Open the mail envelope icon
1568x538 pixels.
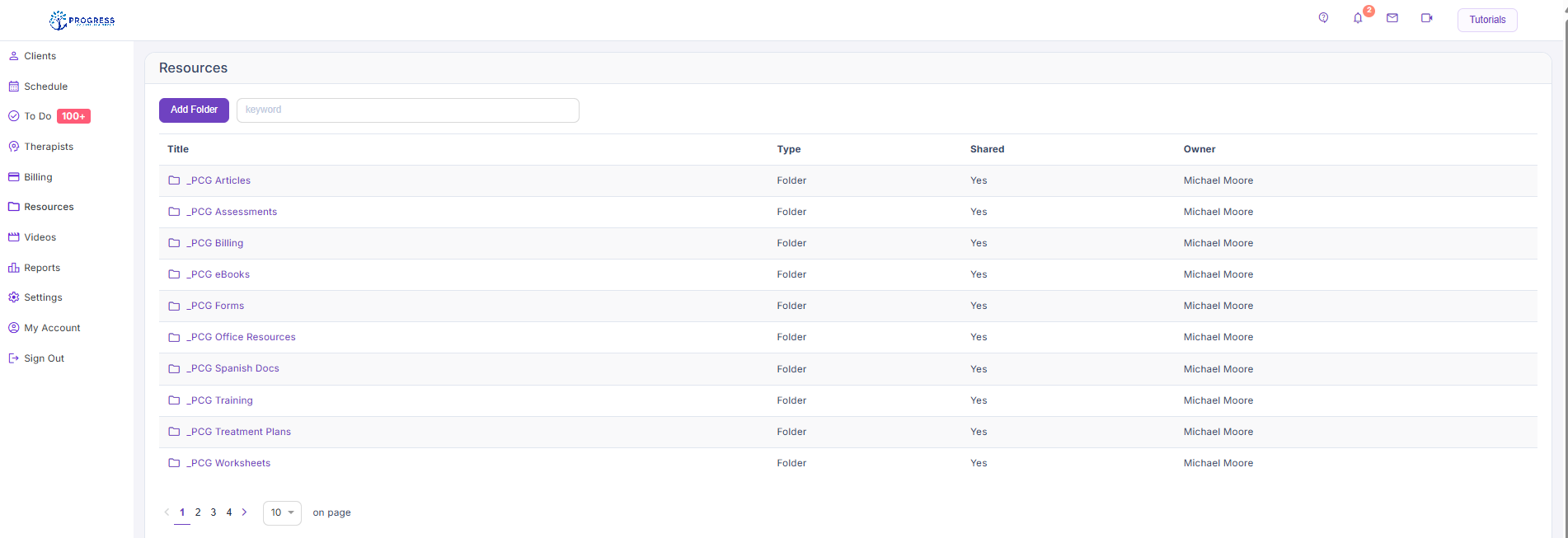1392,18
